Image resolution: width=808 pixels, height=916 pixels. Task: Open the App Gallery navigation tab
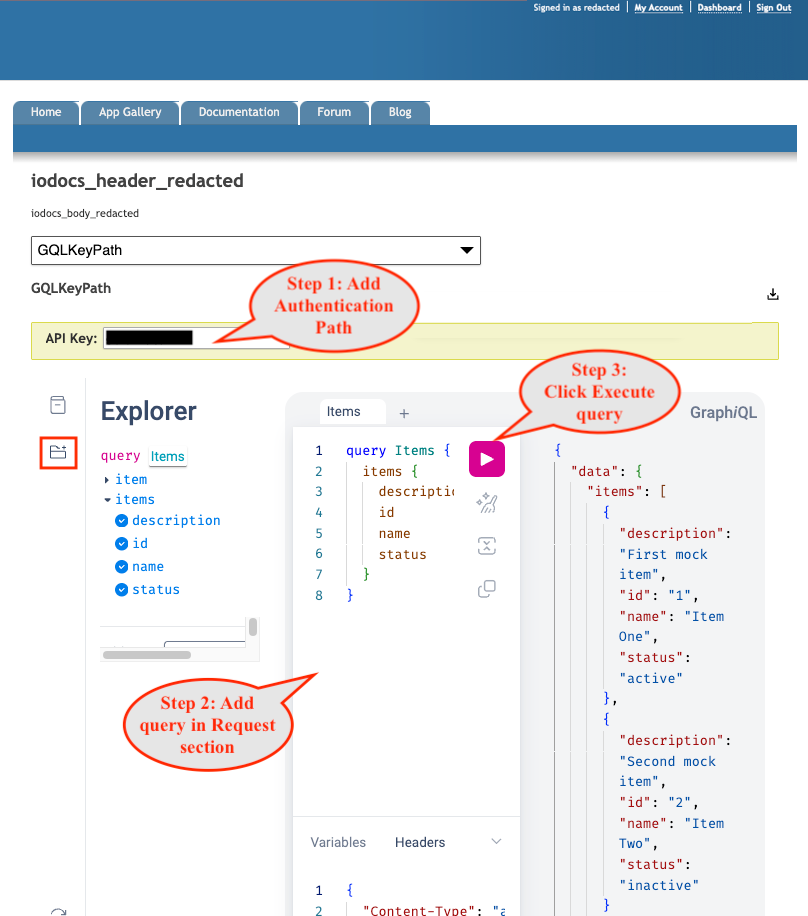[130, 112]
